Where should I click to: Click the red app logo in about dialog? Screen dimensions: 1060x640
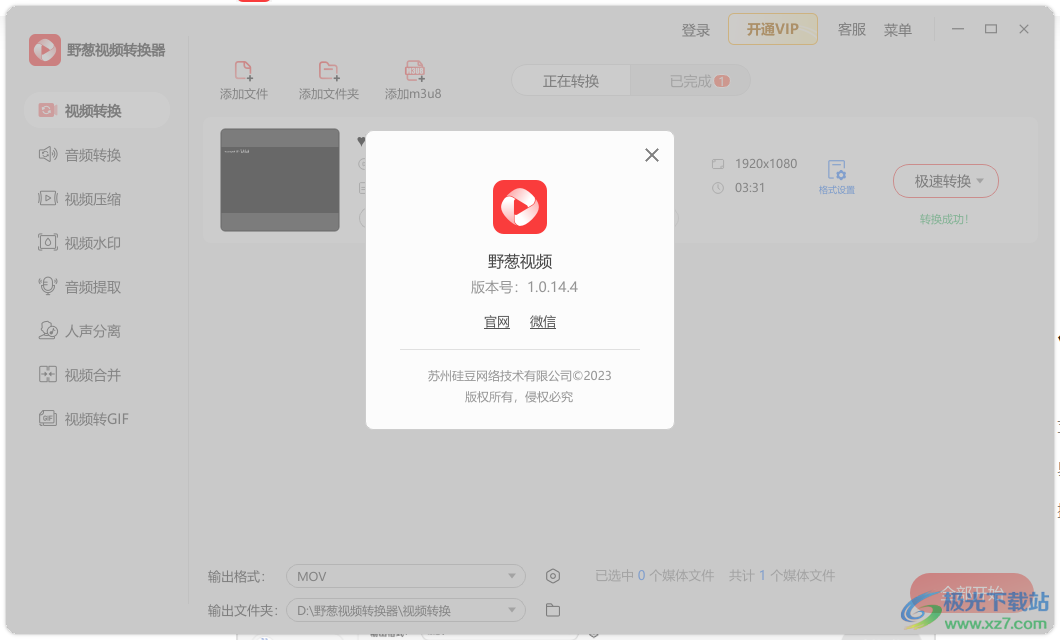tap(520, 207)
